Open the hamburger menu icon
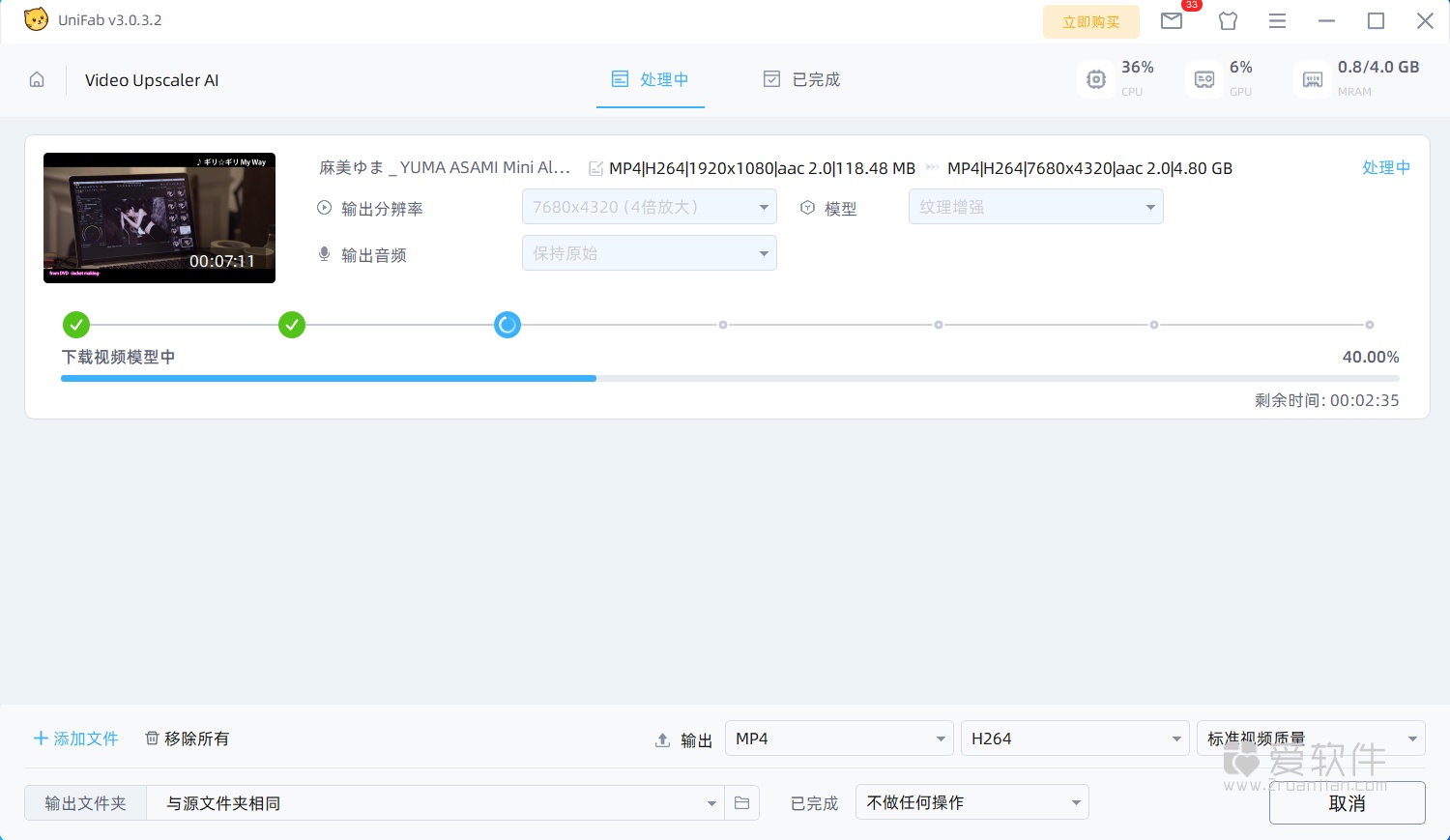 point(1277,20)
